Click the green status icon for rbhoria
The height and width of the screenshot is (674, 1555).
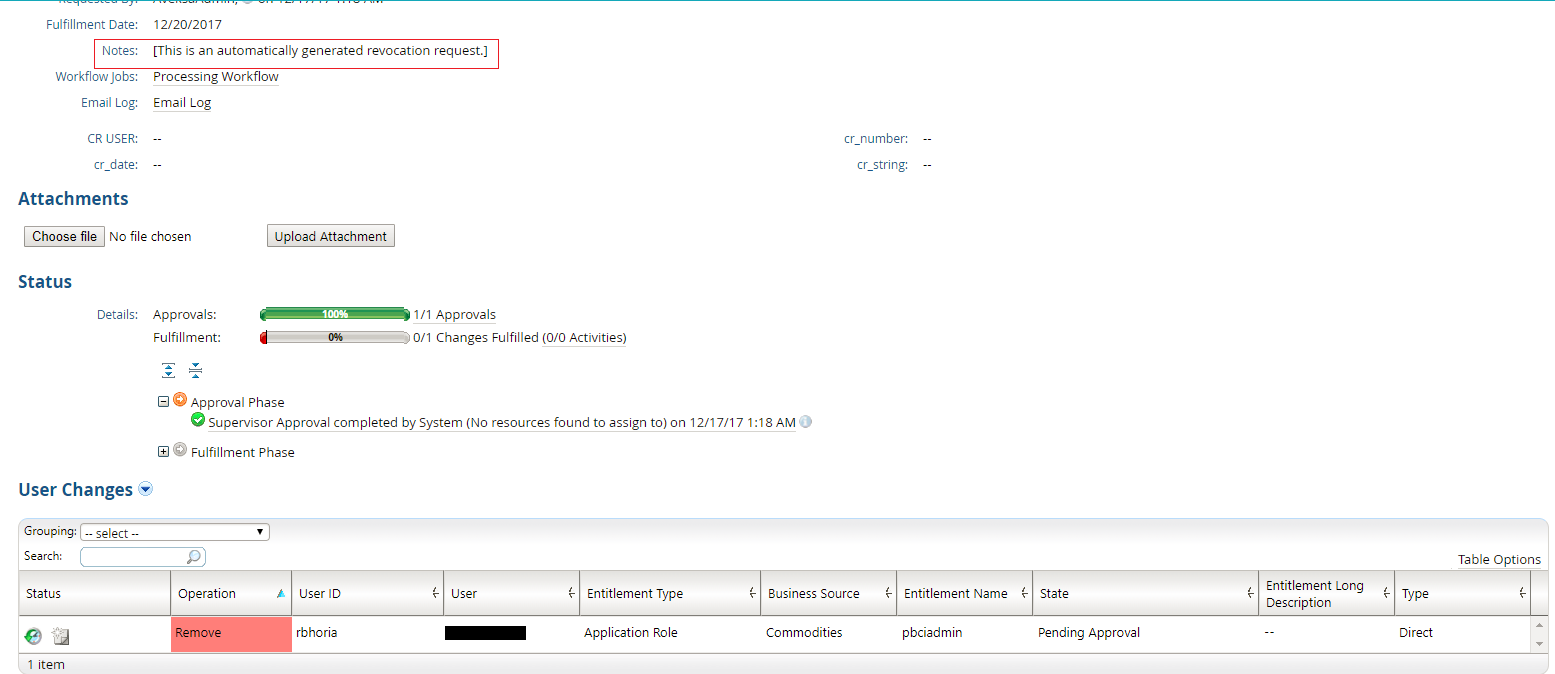(x=34, y=635)
